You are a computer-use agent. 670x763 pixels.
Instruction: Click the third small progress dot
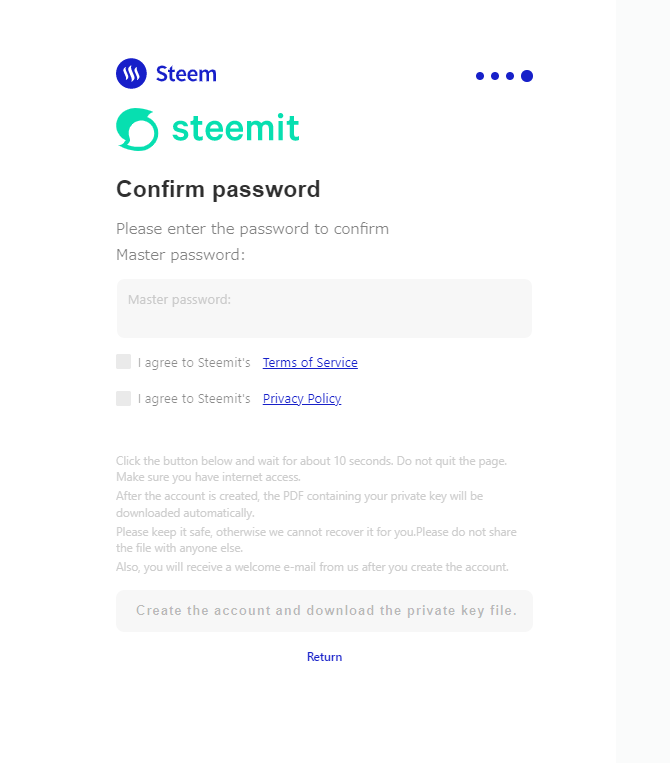(x=510, y=76)
